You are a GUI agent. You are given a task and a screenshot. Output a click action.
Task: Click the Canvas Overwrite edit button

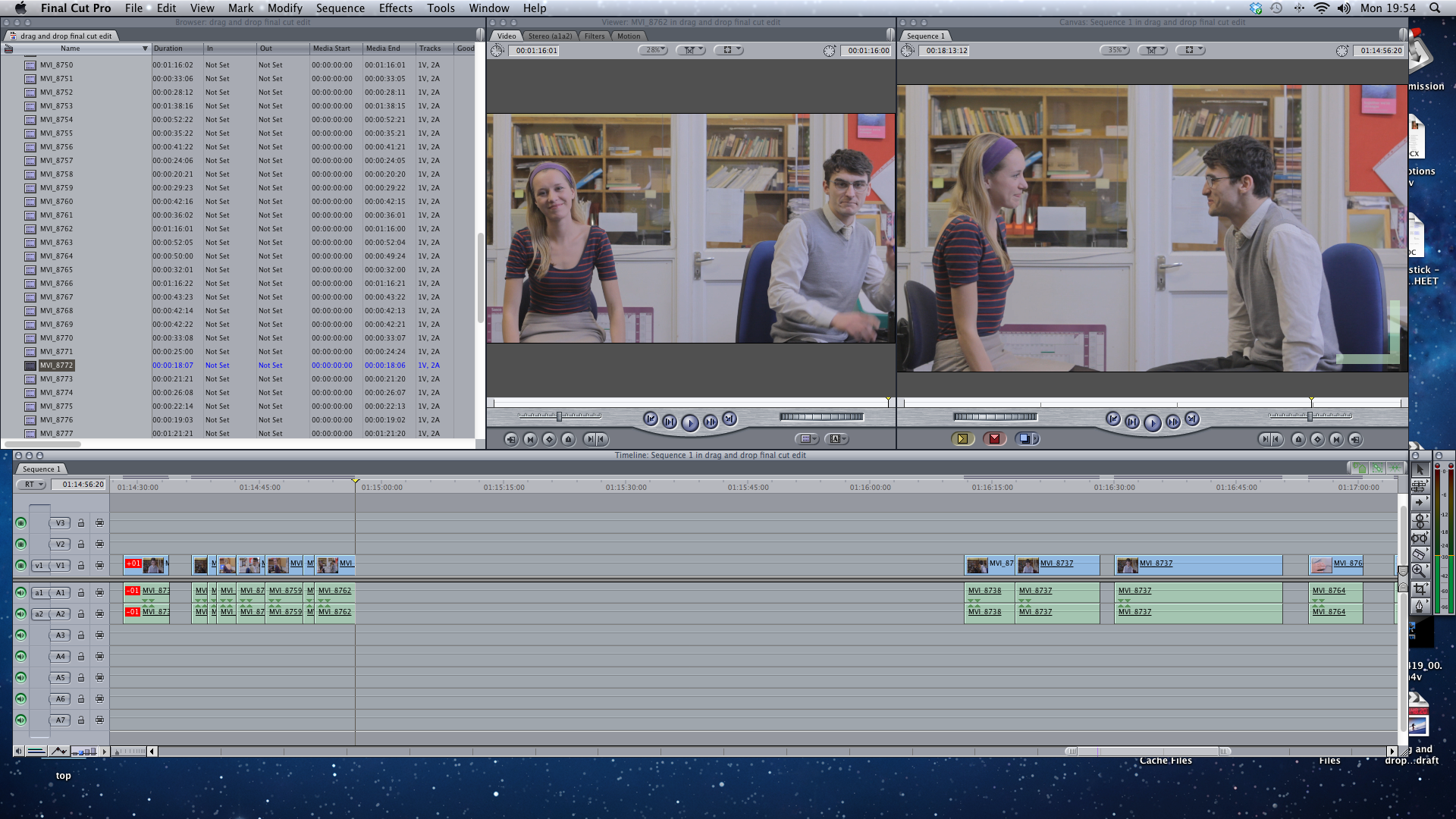(994, 438)
